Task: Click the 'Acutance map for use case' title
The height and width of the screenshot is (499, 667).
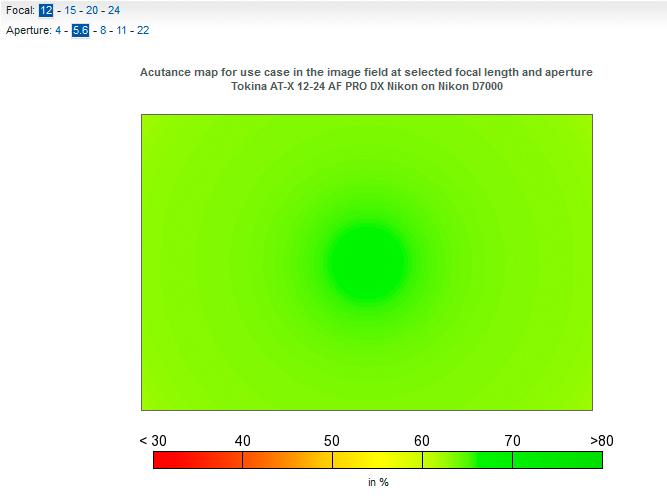Action: coord(366,72)
